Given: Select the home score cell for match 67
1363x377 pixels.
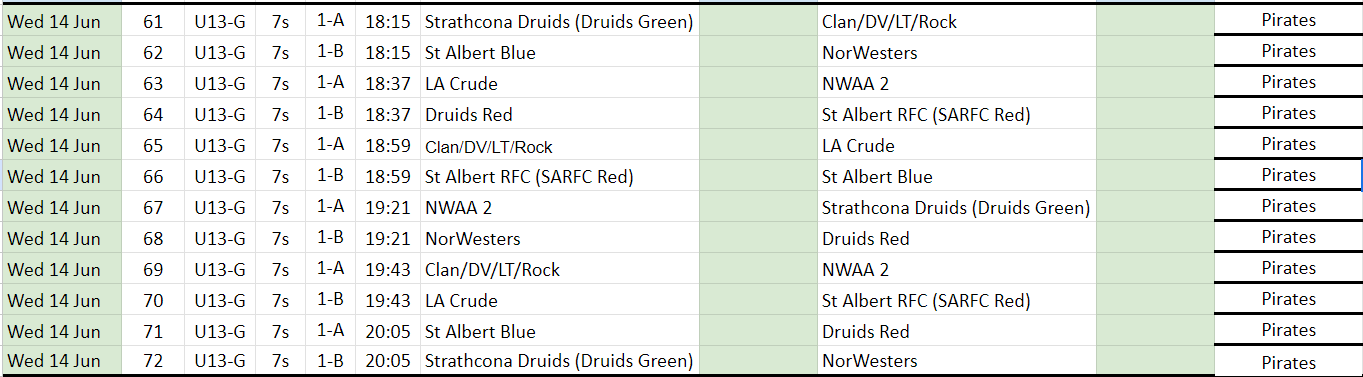Looking at the screenshot, I should 758,207.
